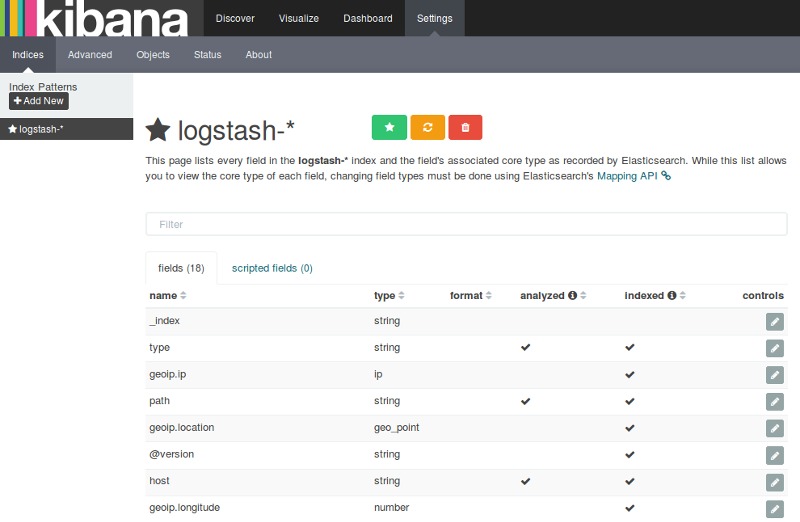Image resolution: width=800 pixels, height=522 pixels.
Task: Edit the _index field with pencil icon
Action: tap(774, 321)
